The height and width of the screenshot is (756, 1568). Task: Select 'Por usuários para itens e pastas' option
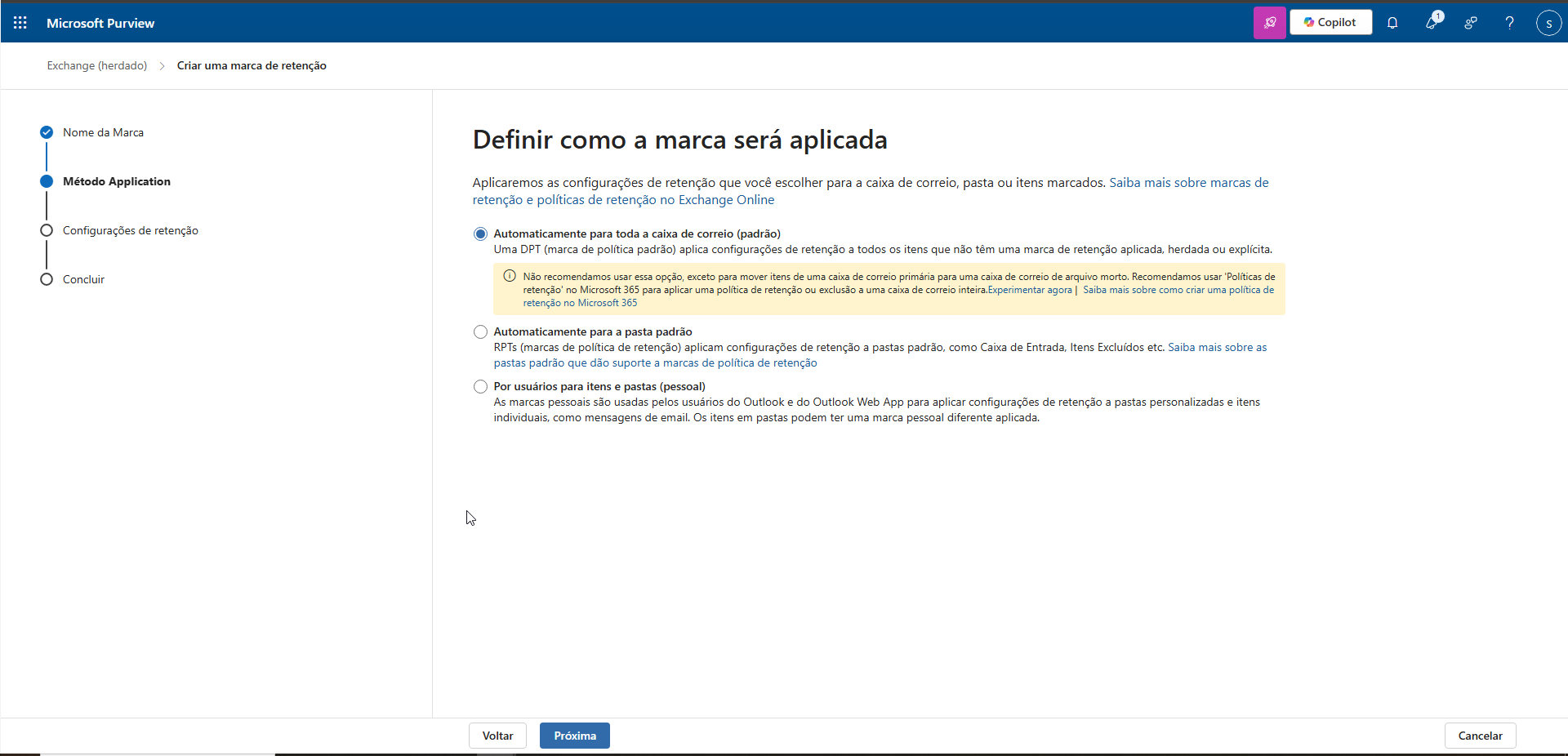coord(480,387)
